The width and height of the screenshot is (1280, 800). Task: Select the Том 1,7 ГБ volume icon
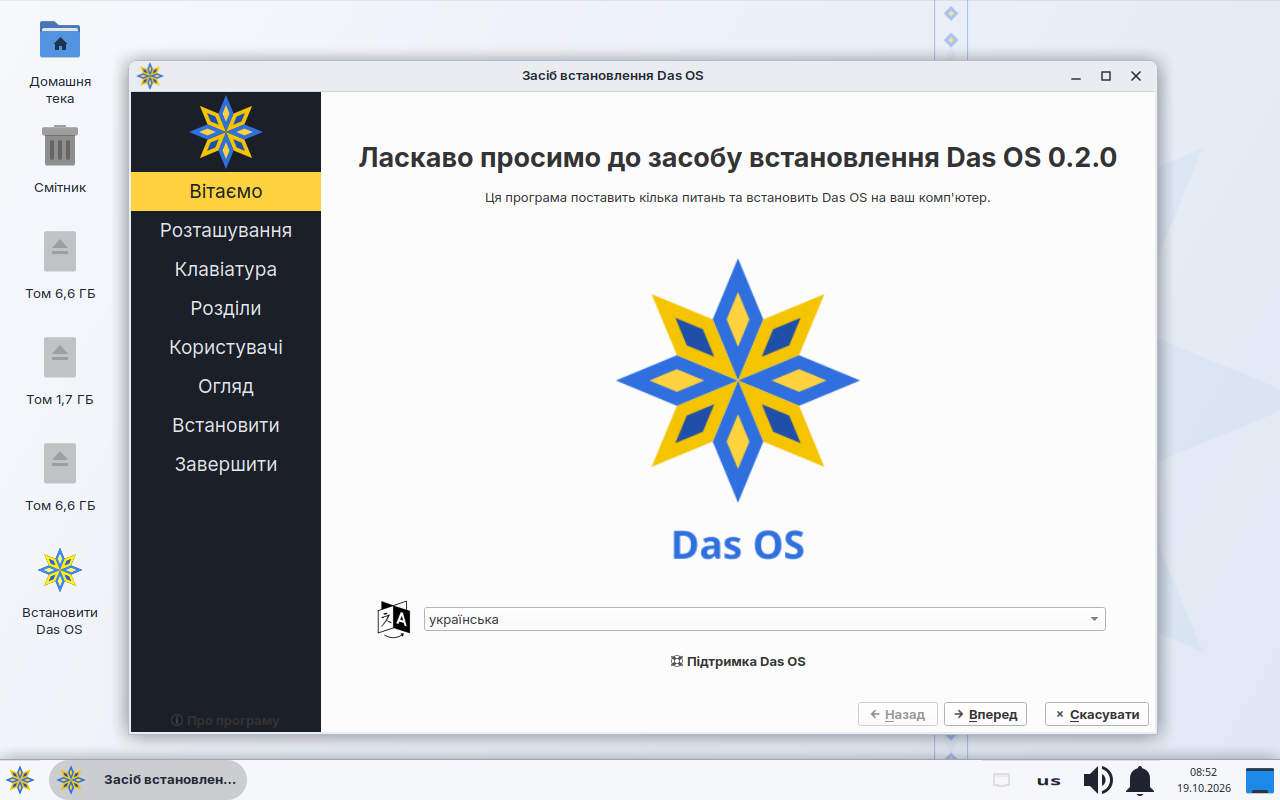click(x=60, y=357)
